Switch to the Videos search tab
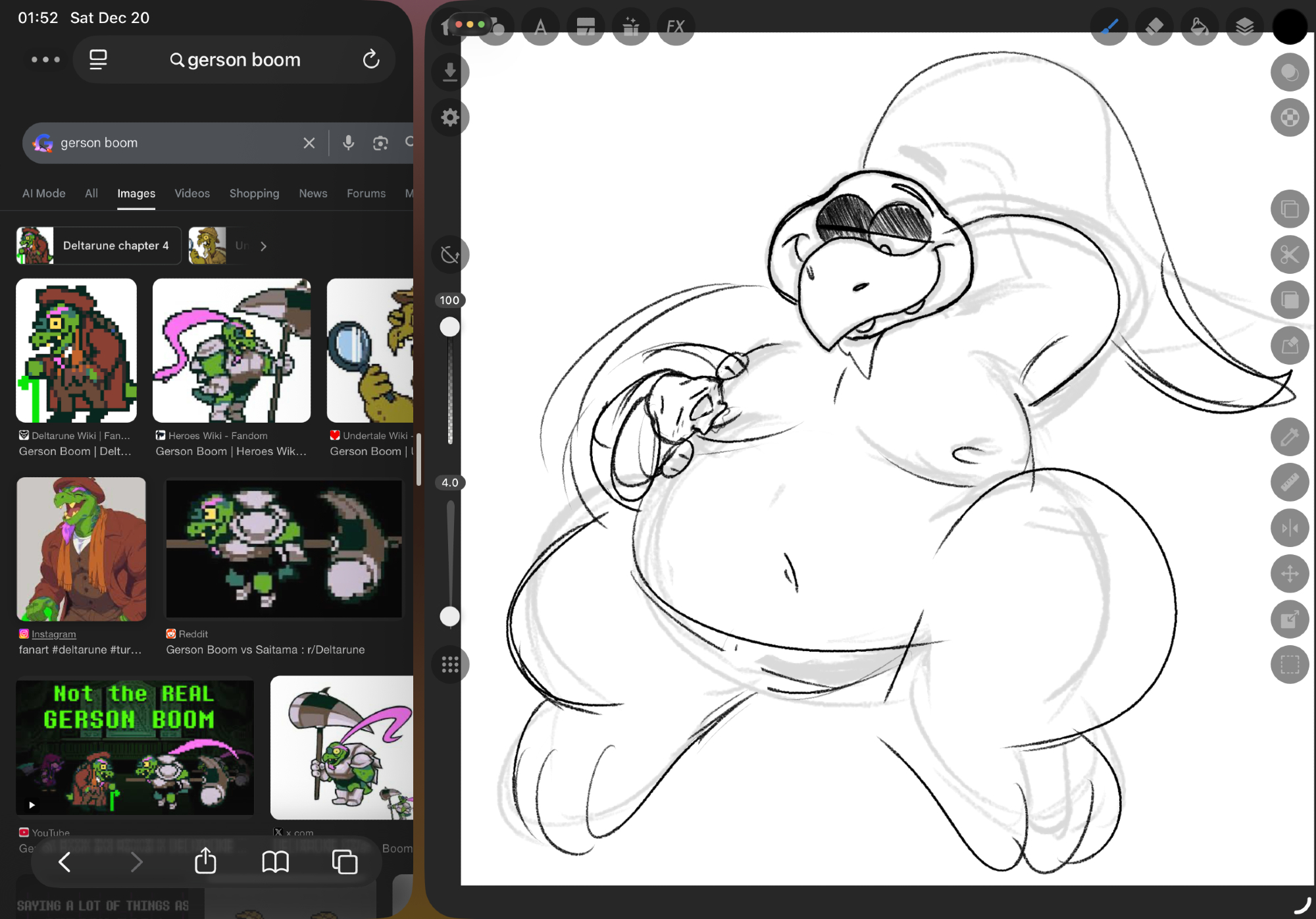This screenshot has height=919, width=1316. tap(192, 194)
